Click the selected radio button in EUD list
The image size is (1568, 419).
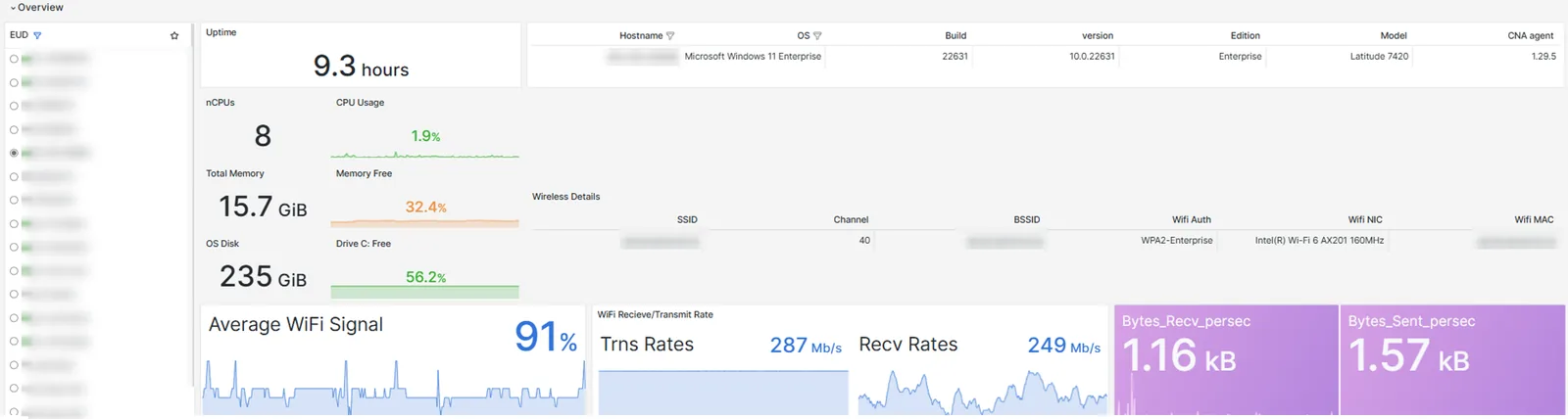14,153
